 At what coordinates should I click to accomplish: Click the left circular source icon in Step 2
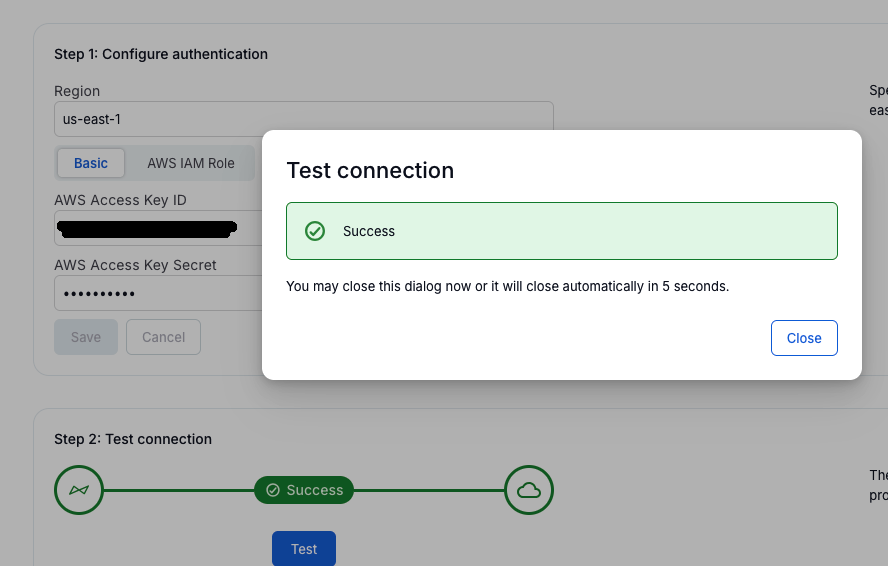pos(79,490)
